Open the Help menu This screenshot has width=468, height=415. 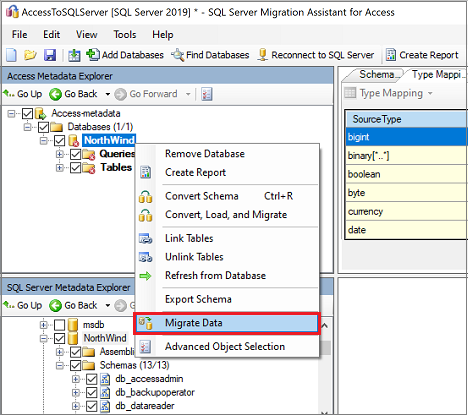point(163,34)
